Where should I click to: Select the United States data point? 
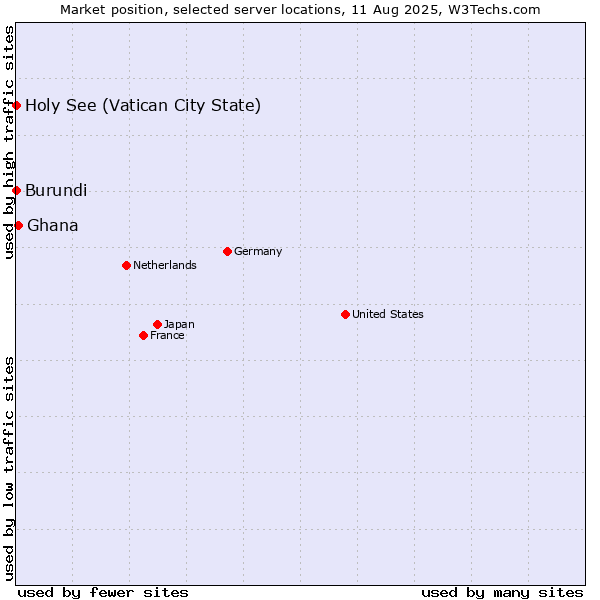[x=346, y=315]
